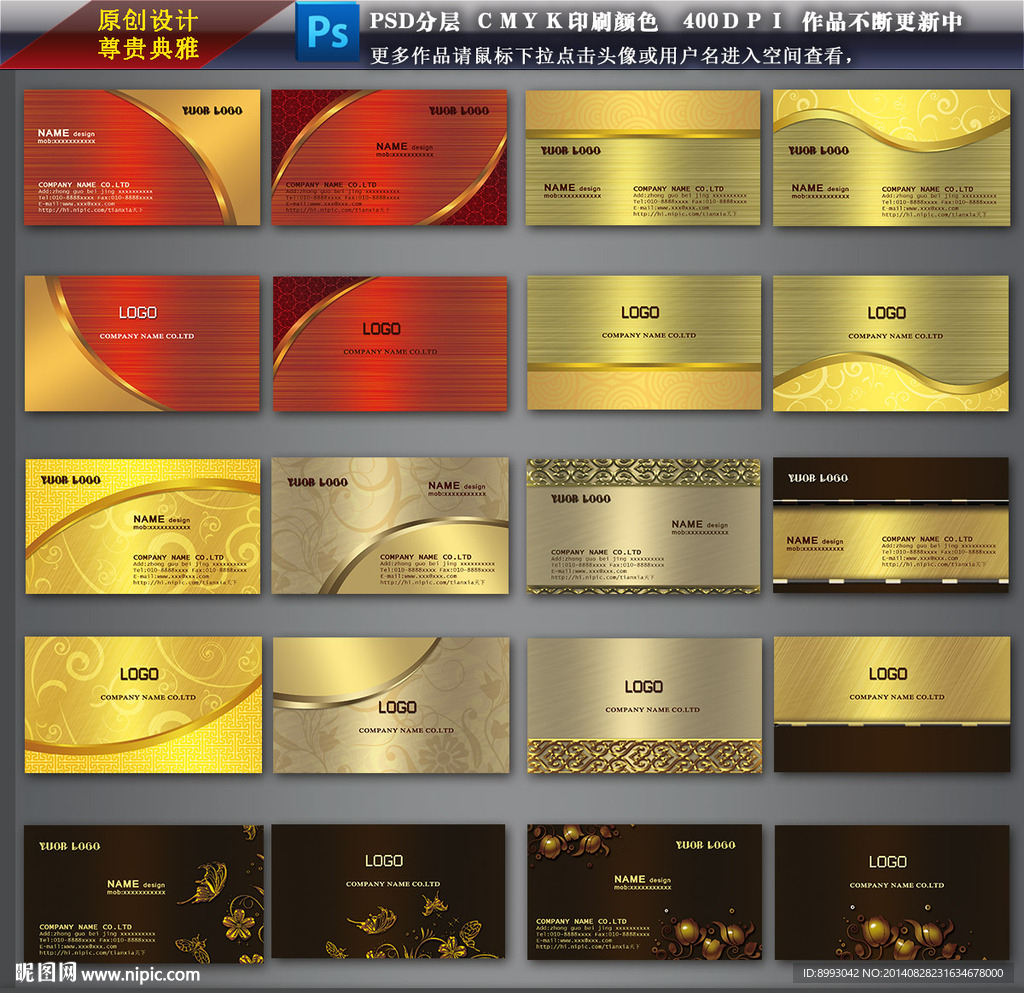The image size is (1024, 993).
Task: Click YUOR LOGO on the yellow fret-pattern card
Action: click(x=71, y=480)
